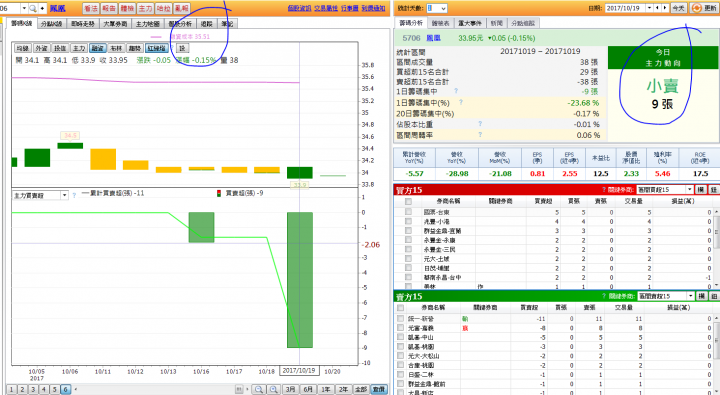Check the 元富-嘉義 row checkbox
The height and width of the screenshot is (395, 720).
click(x=400, y=328)
